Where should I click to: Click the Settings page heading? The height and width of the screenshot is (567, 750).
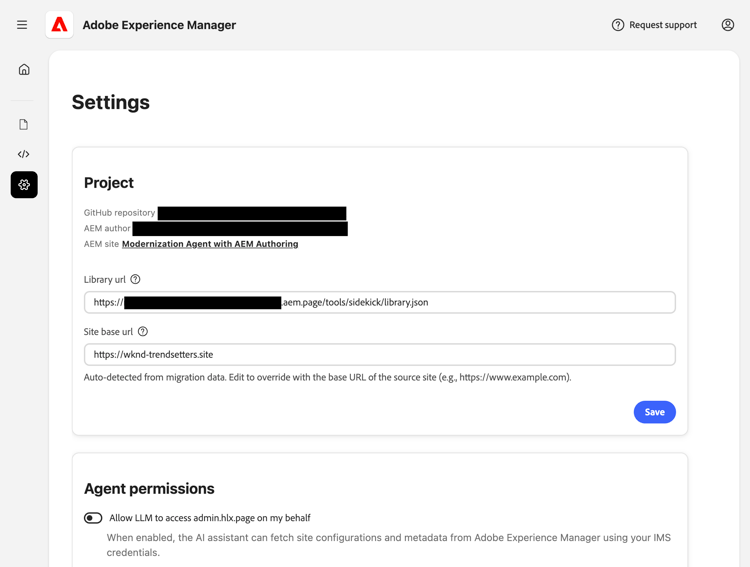111,102
